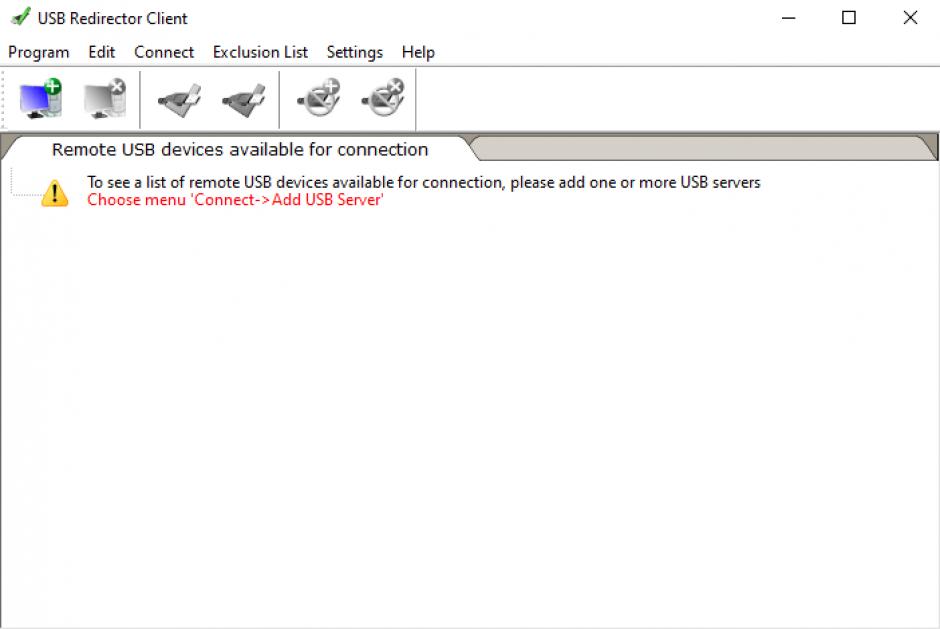Click the 'To see a list of remote USB devices' message
Viewport: 940px width, 629px height.
click(x=423, y=182)
